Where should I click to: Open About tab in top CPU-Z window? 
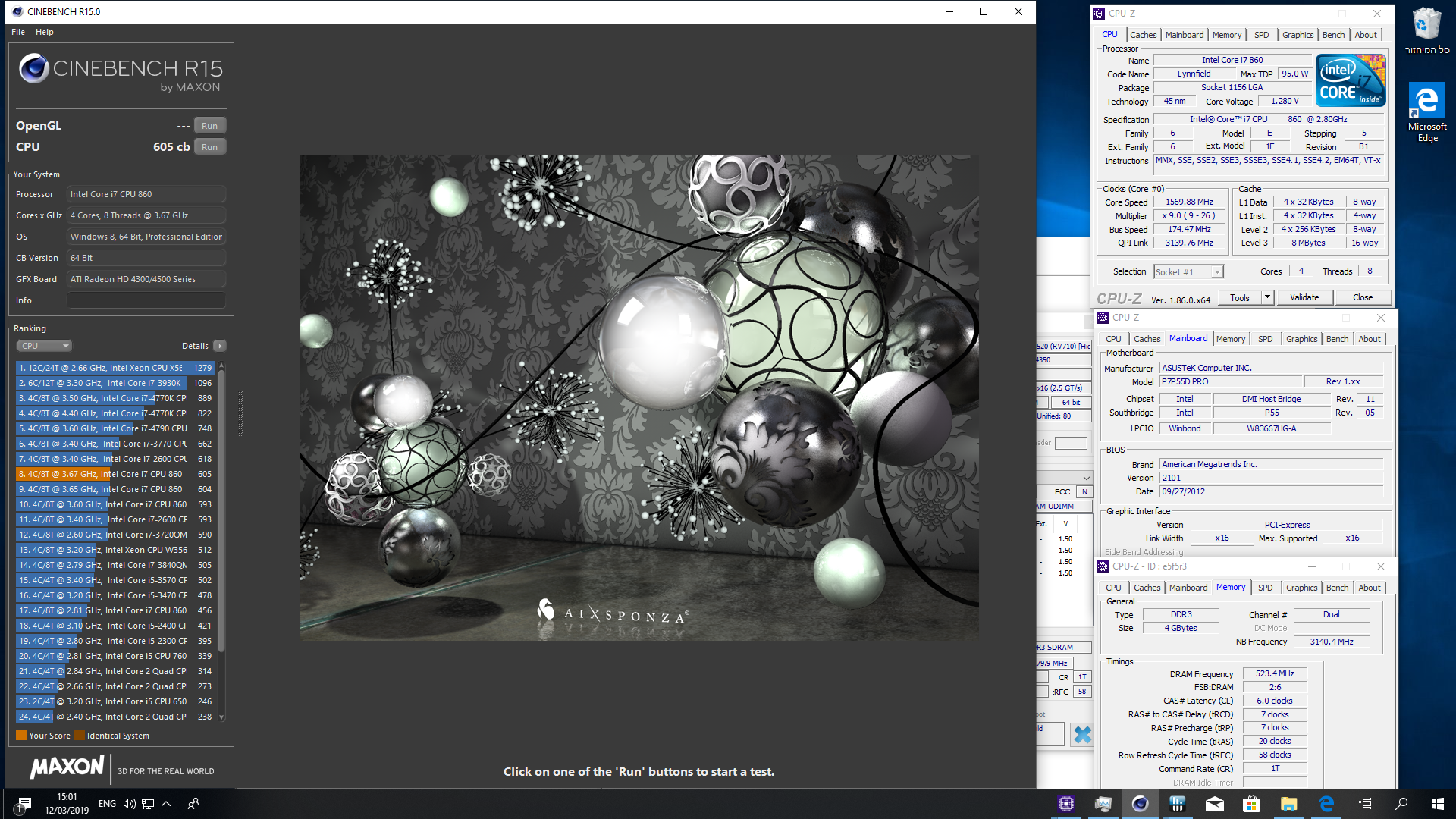click(x=1366, y=35)
